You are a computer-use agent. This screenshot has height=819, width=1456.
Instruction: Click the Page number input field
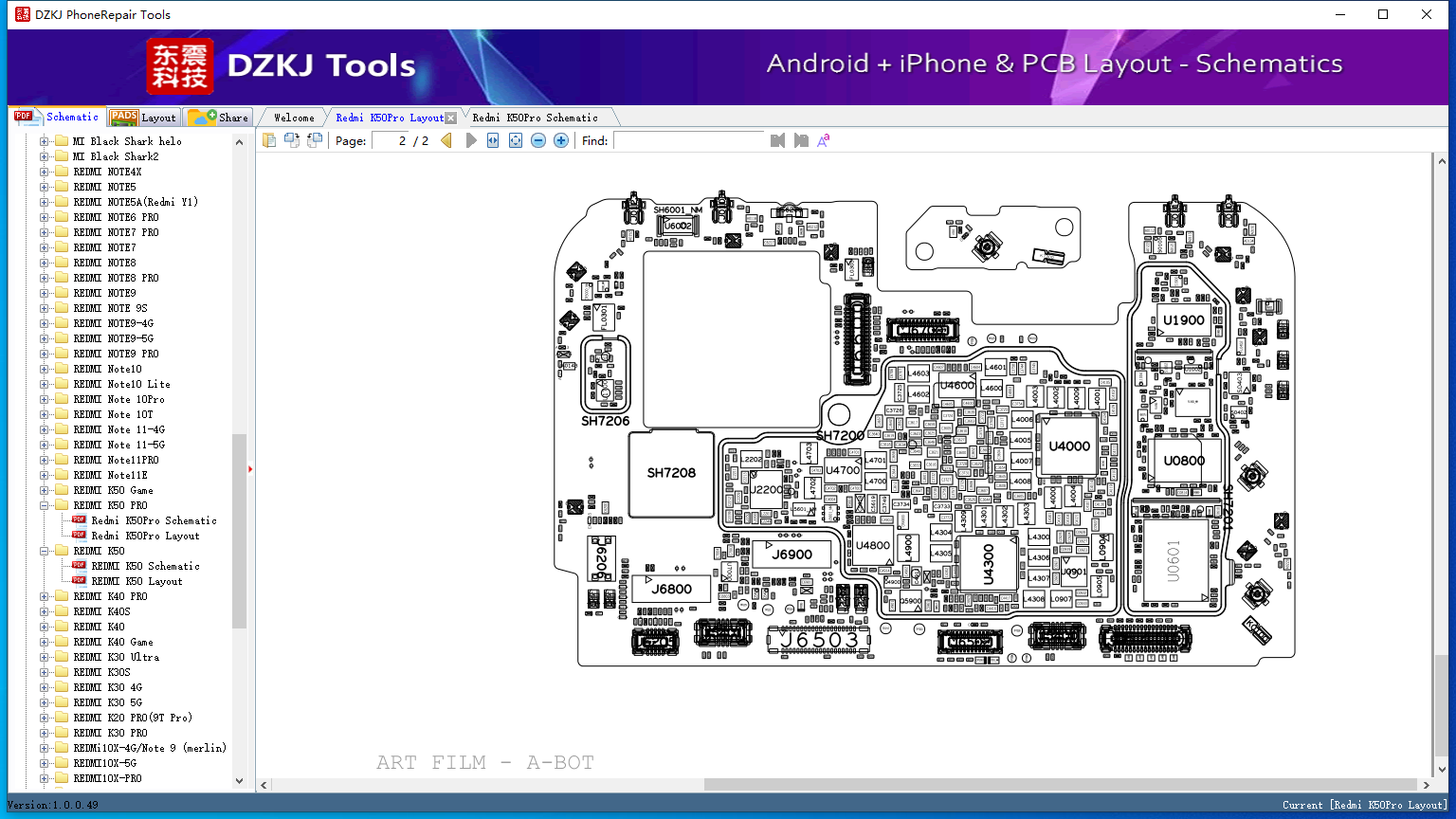pyautogui.click(x=391, y=140)
